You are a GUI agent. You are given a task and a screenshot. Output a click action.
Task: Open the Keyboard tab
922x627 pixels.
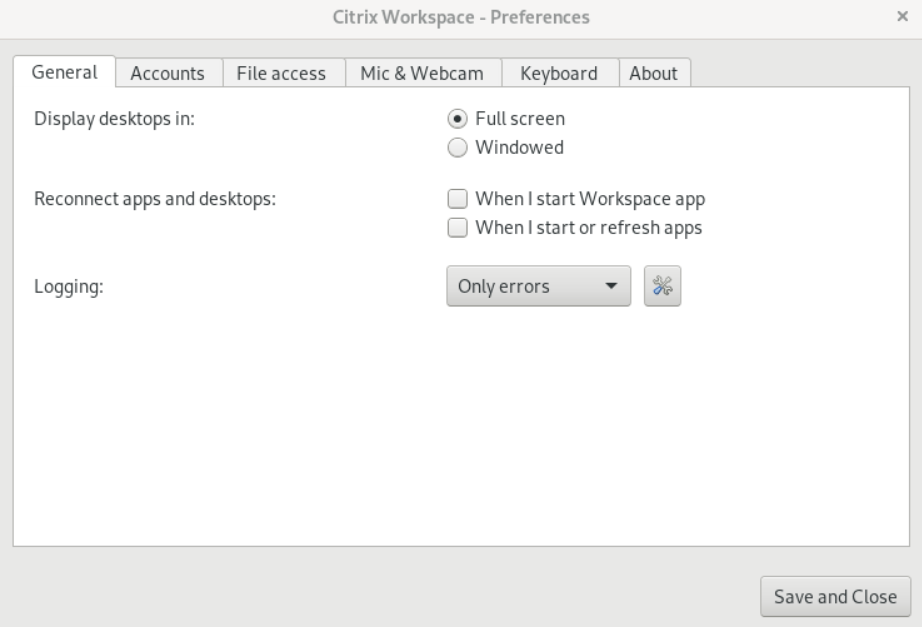tap(559, 73)
